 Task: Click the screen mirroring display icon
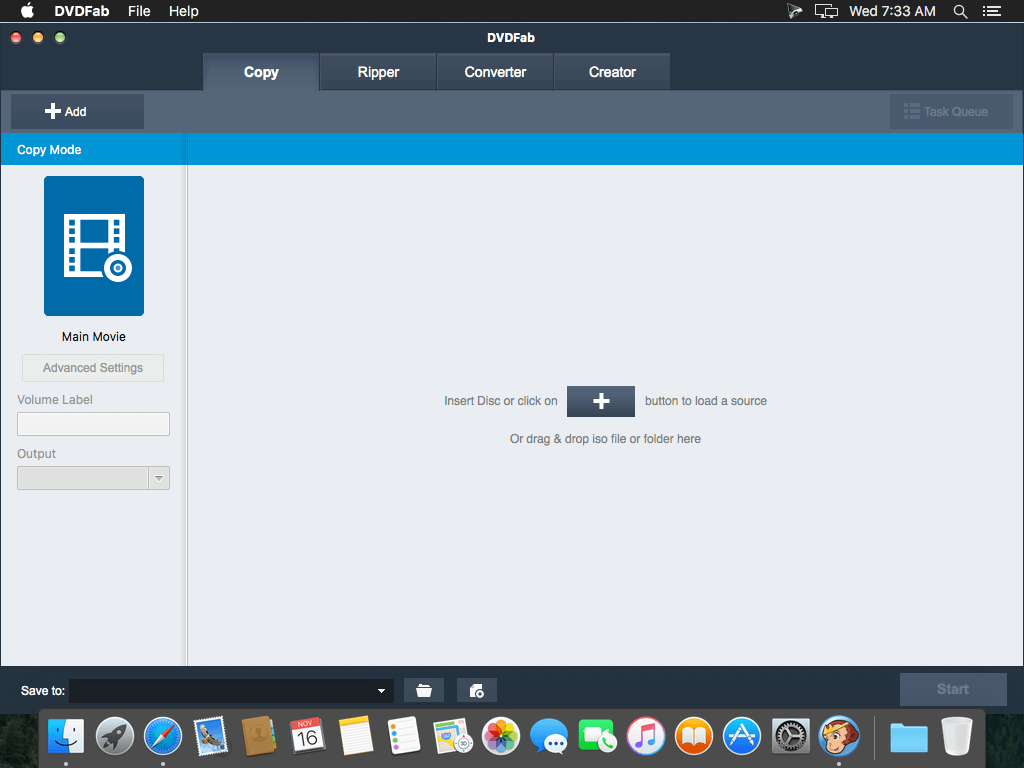point(826,11)
